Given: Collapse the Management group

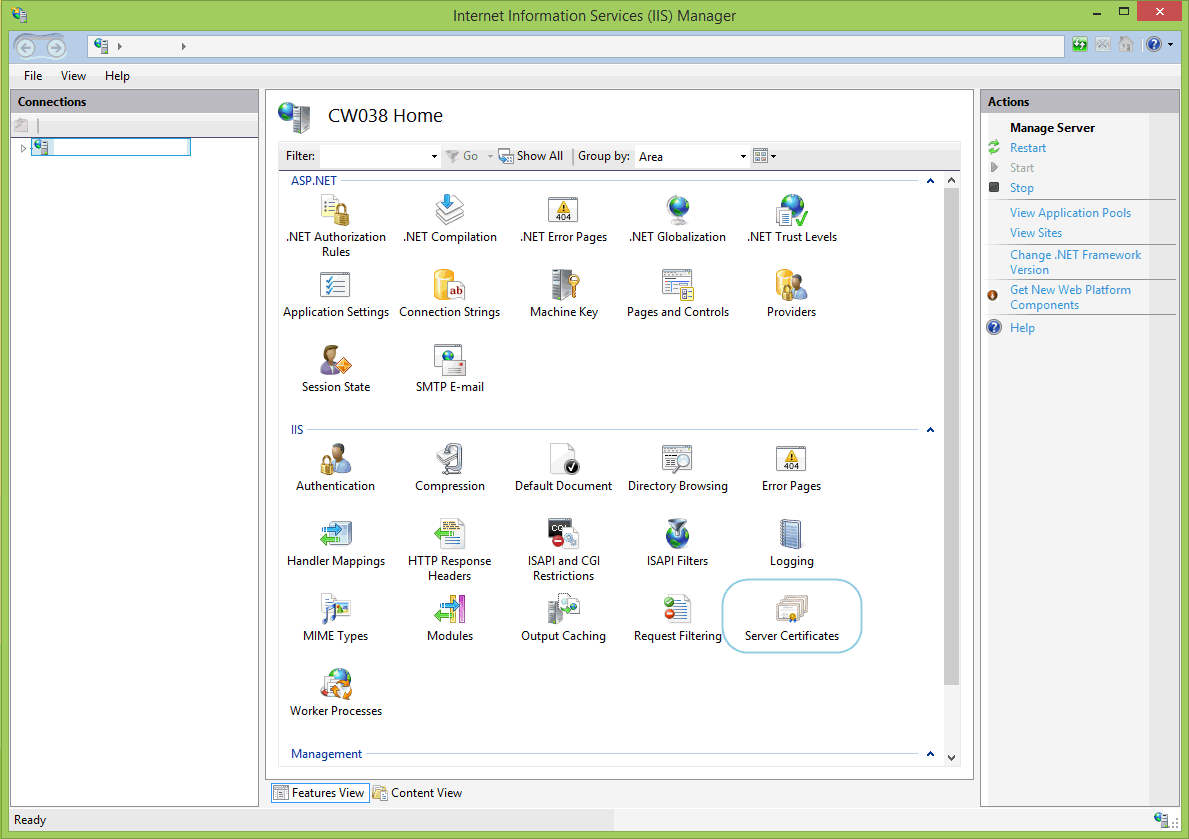Looking at the screenshot, I should tap(930, 754).
